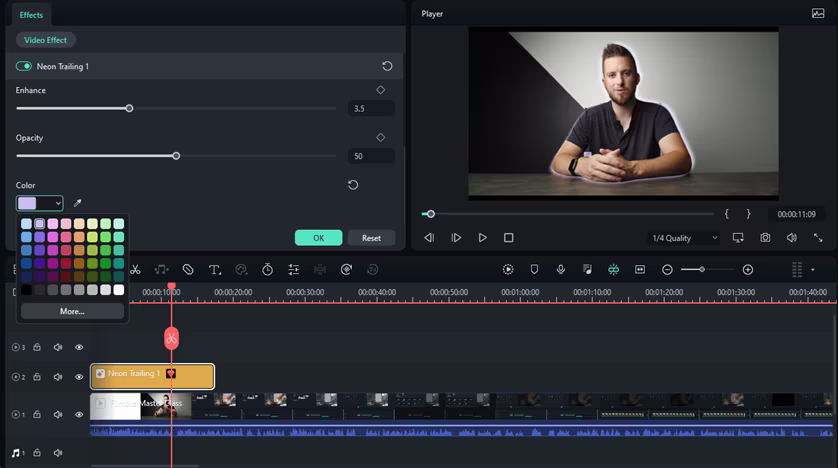Reset the Color parameter
This screenshot has height=468, width=838.
(353, 185)
